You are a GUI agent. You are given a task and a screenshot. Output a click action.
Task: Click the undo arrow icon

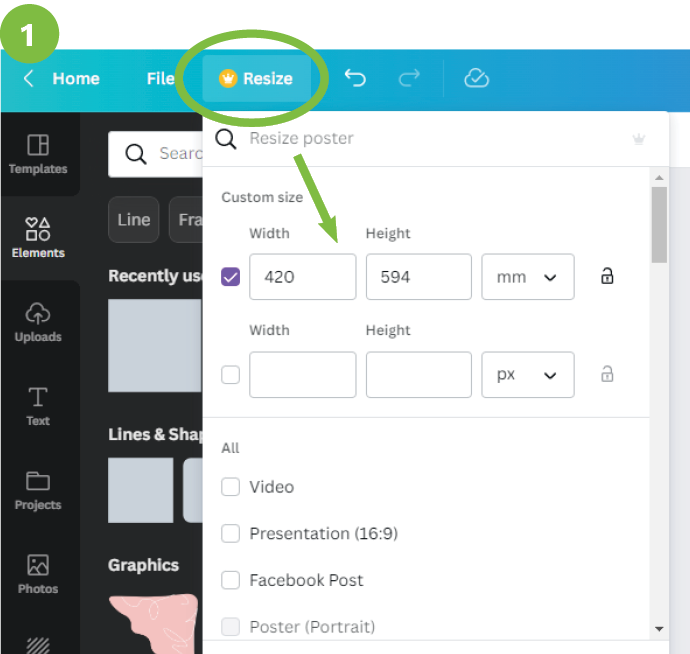click(355, 79)
